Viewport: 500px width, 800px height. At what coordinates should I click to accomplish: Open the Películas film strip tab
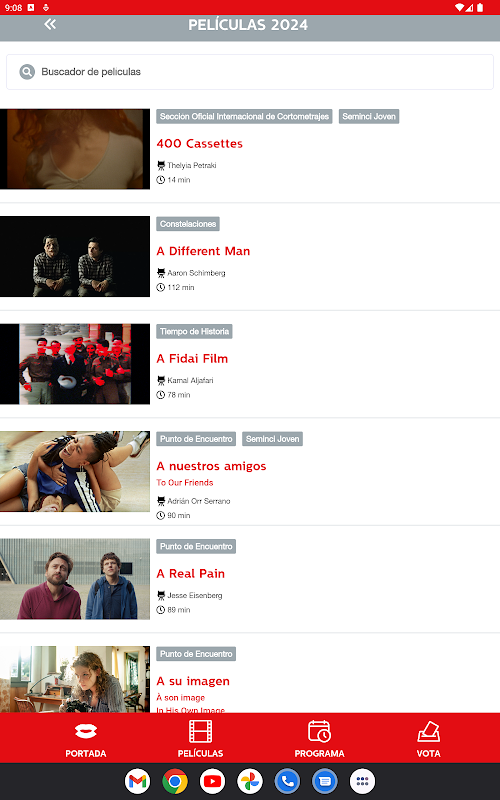pos(200,739)
